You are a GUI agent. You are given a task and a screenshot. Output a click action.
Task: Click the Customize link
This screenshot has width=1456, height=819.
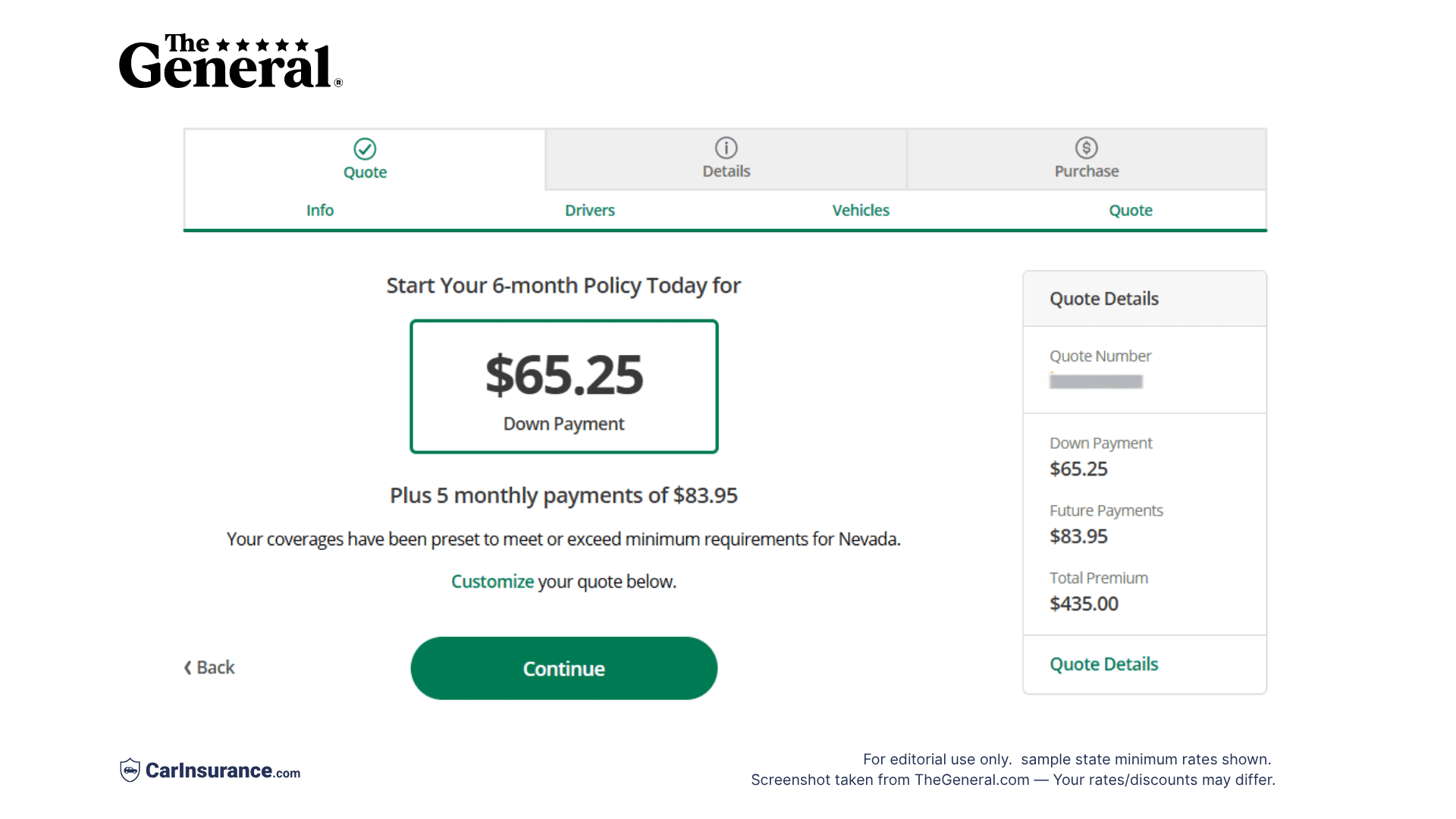coord(492,581)
